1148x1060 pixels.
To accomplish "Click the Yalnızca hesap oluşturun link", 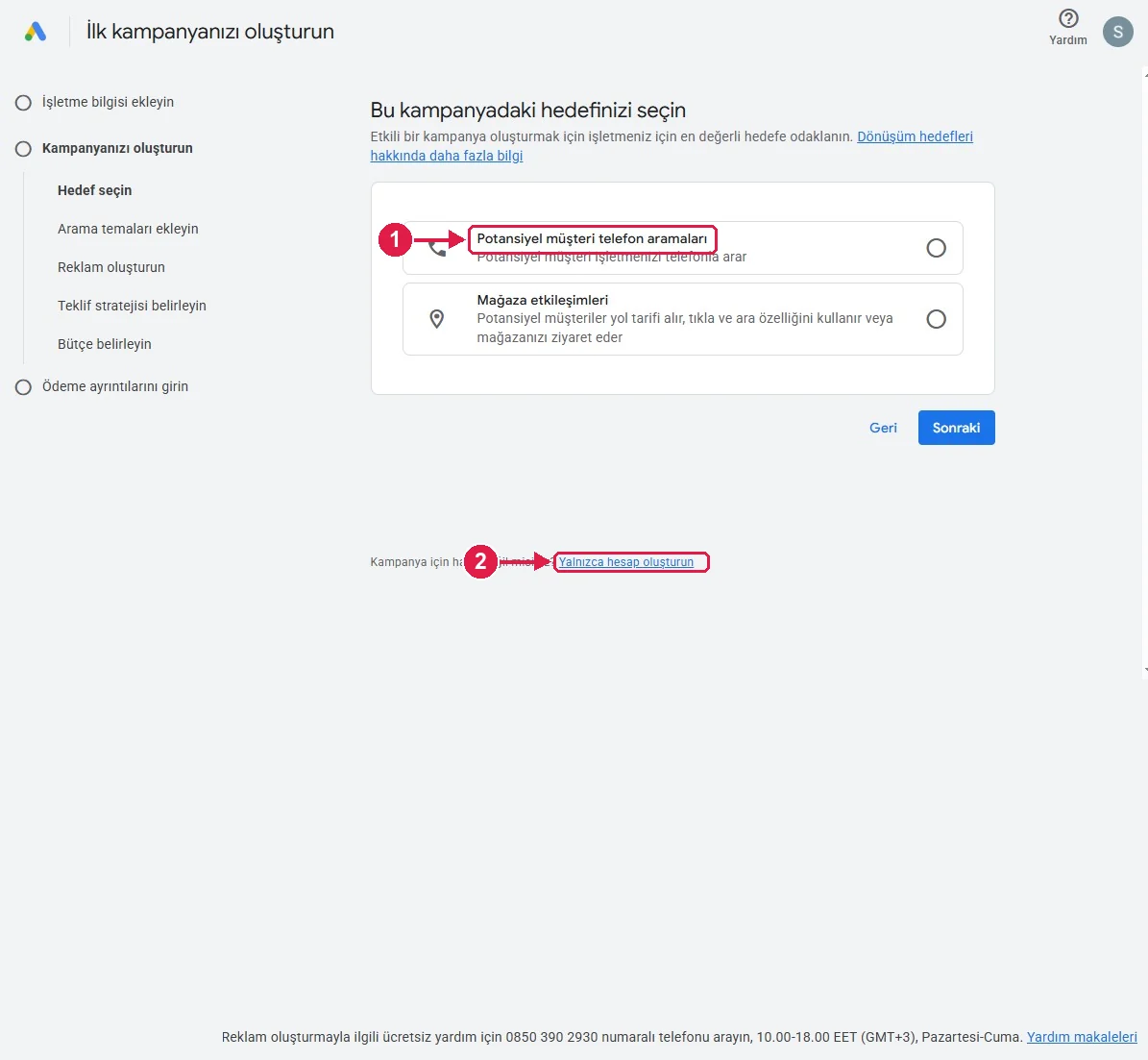I will click(626, 562).
